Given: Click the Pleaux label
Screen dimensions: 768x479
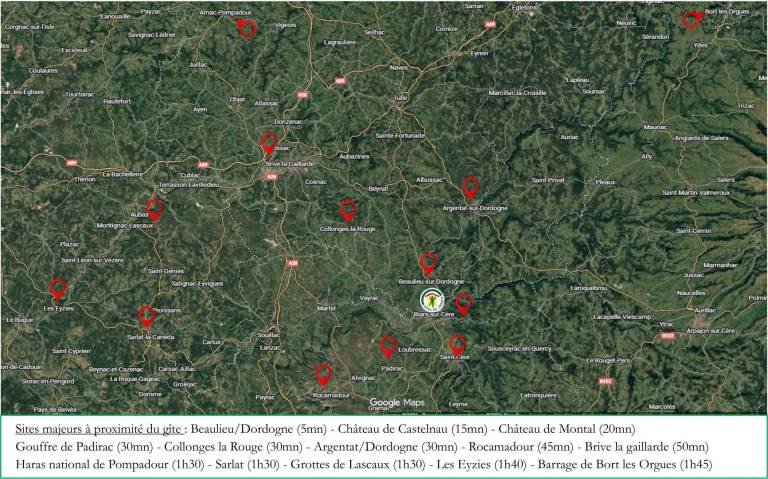Looking at the screenshot, I should coord(606,182).
